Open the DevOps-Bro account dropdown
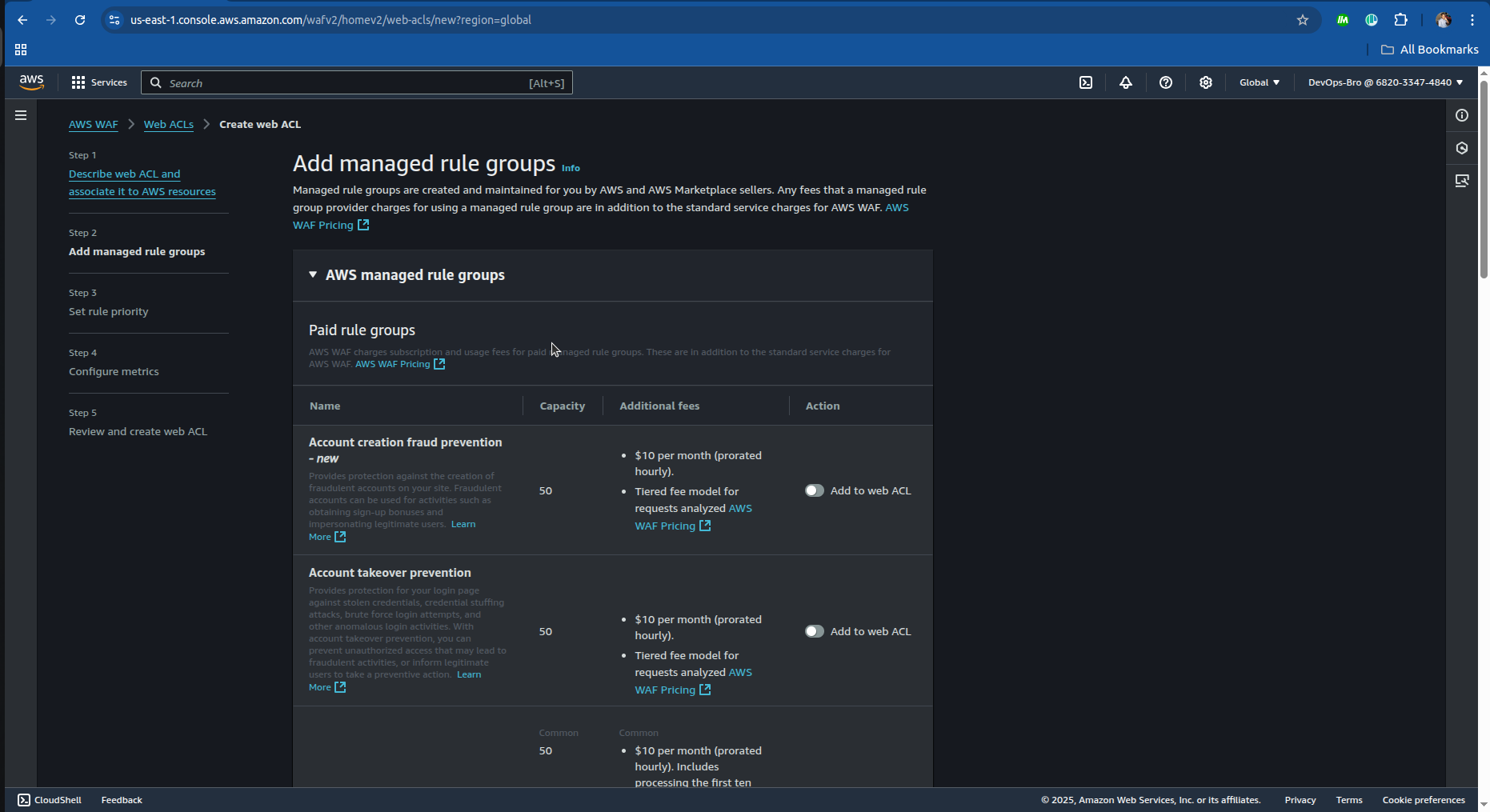The height and width of the screenshot is (812, 1490). click(1385, 82)
